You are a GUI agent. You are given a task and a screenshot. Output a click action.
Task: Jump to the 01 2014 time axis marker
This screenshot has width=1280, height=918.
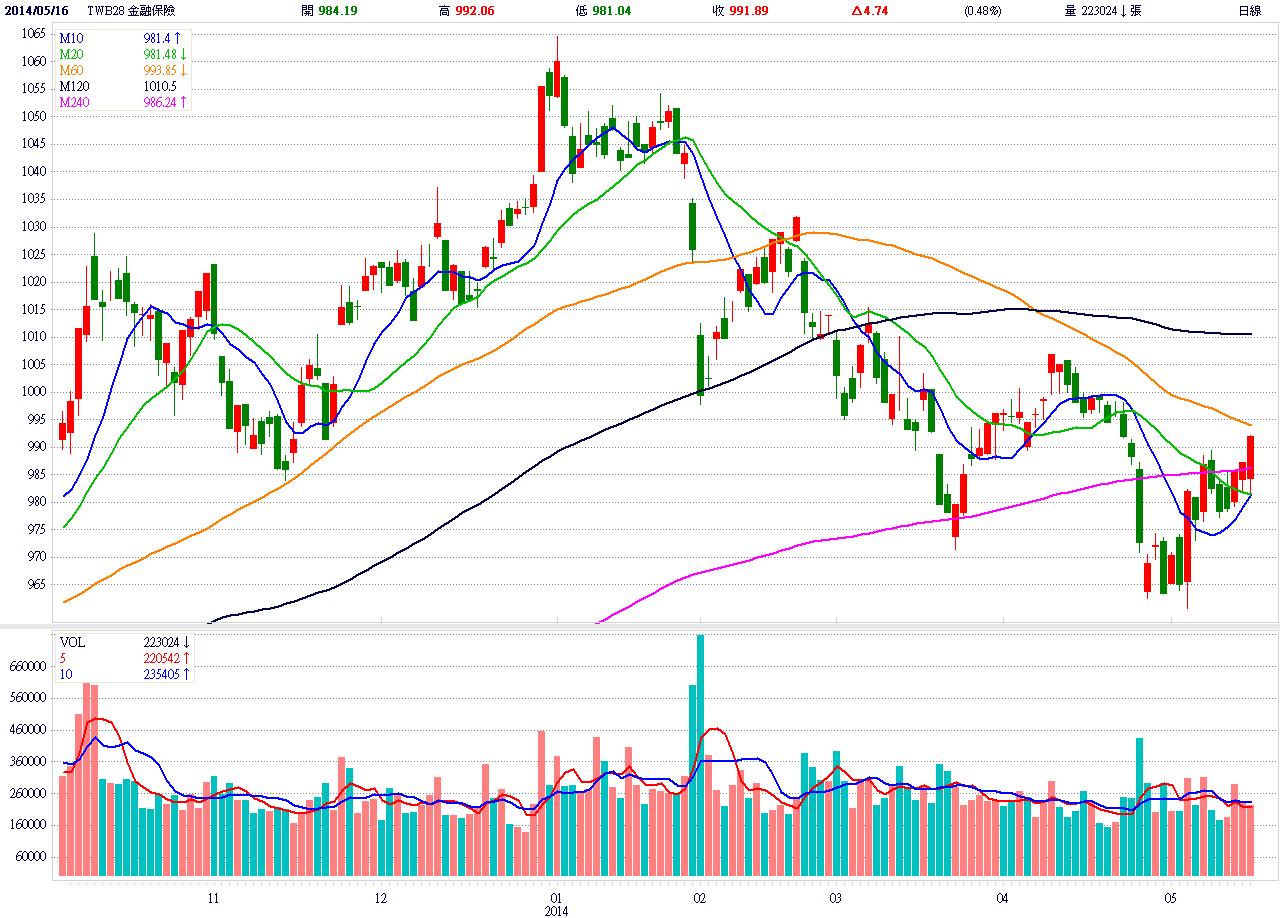(555, 905)
